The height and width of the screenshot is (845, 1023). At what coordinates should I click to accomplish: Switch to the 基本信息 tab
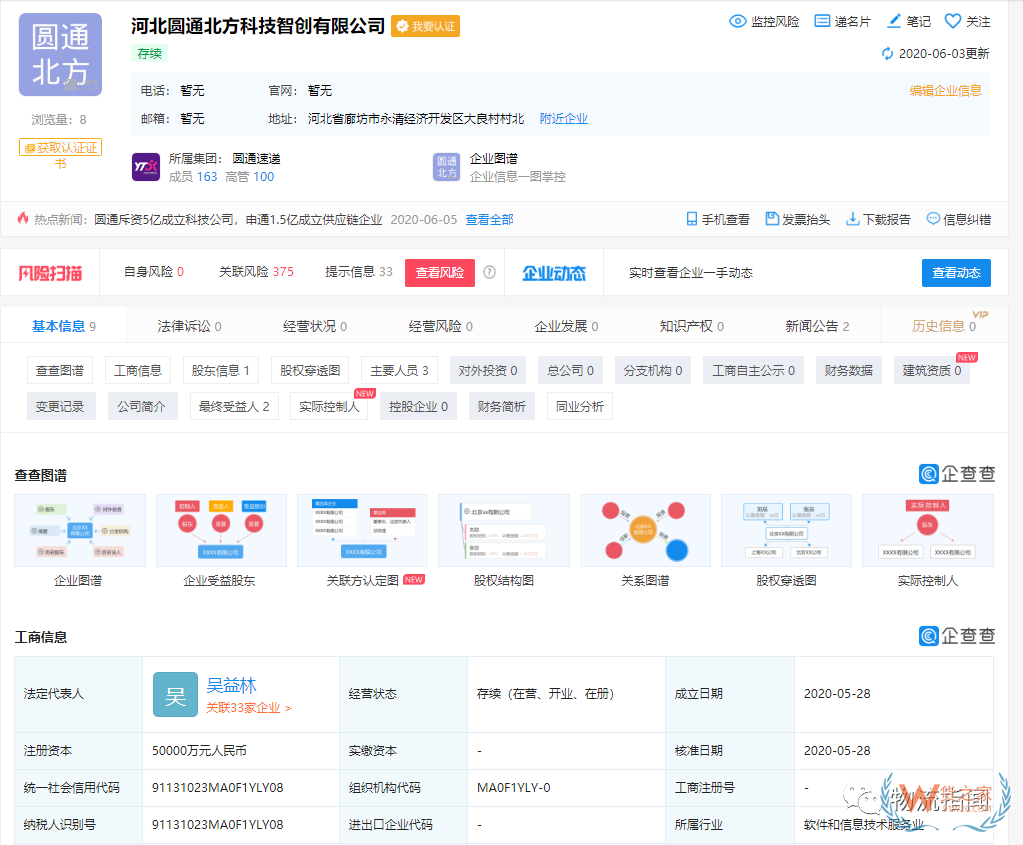tap(64, 326)
